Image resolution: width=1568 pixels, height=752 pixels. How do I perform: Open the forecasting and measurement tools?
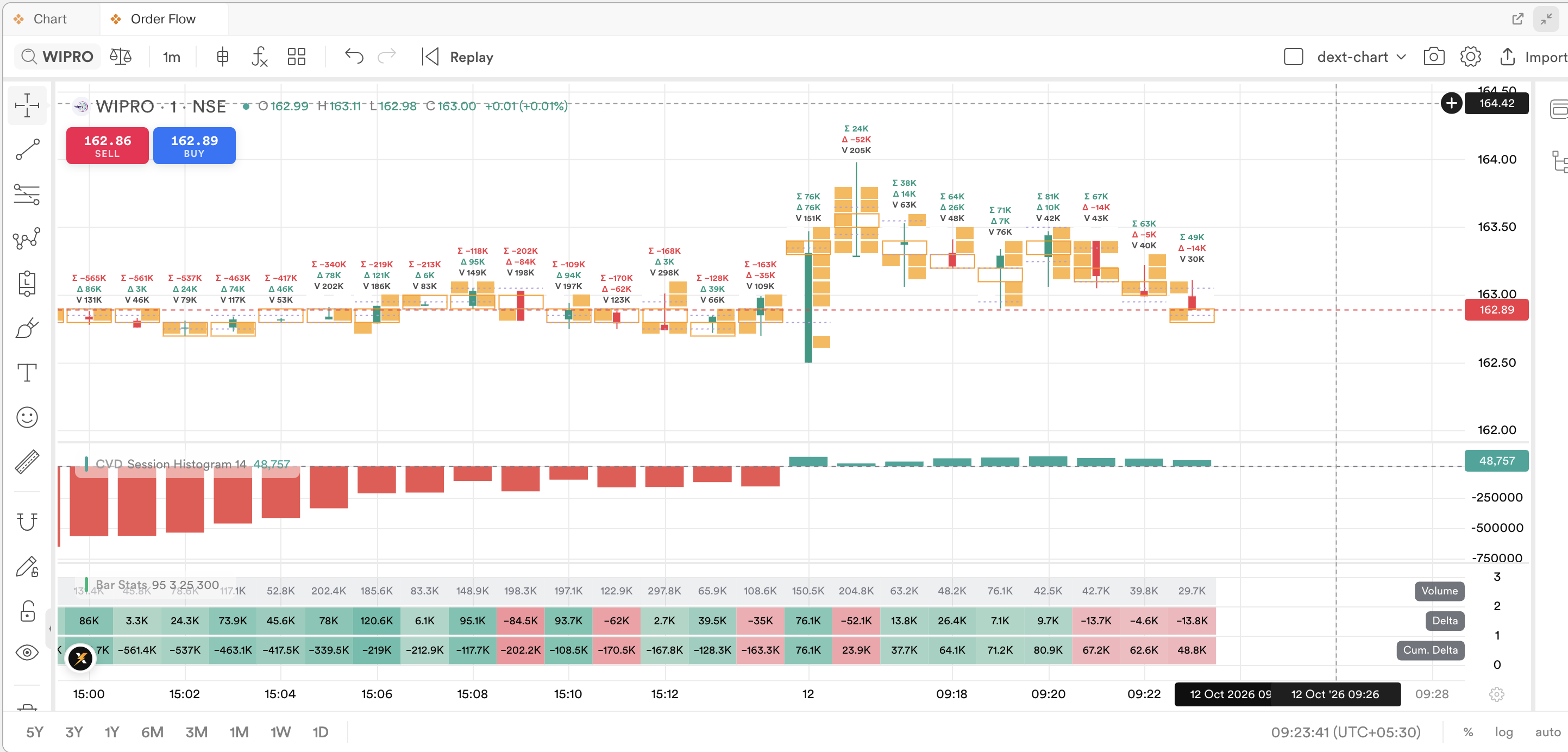tap(27, 283)
